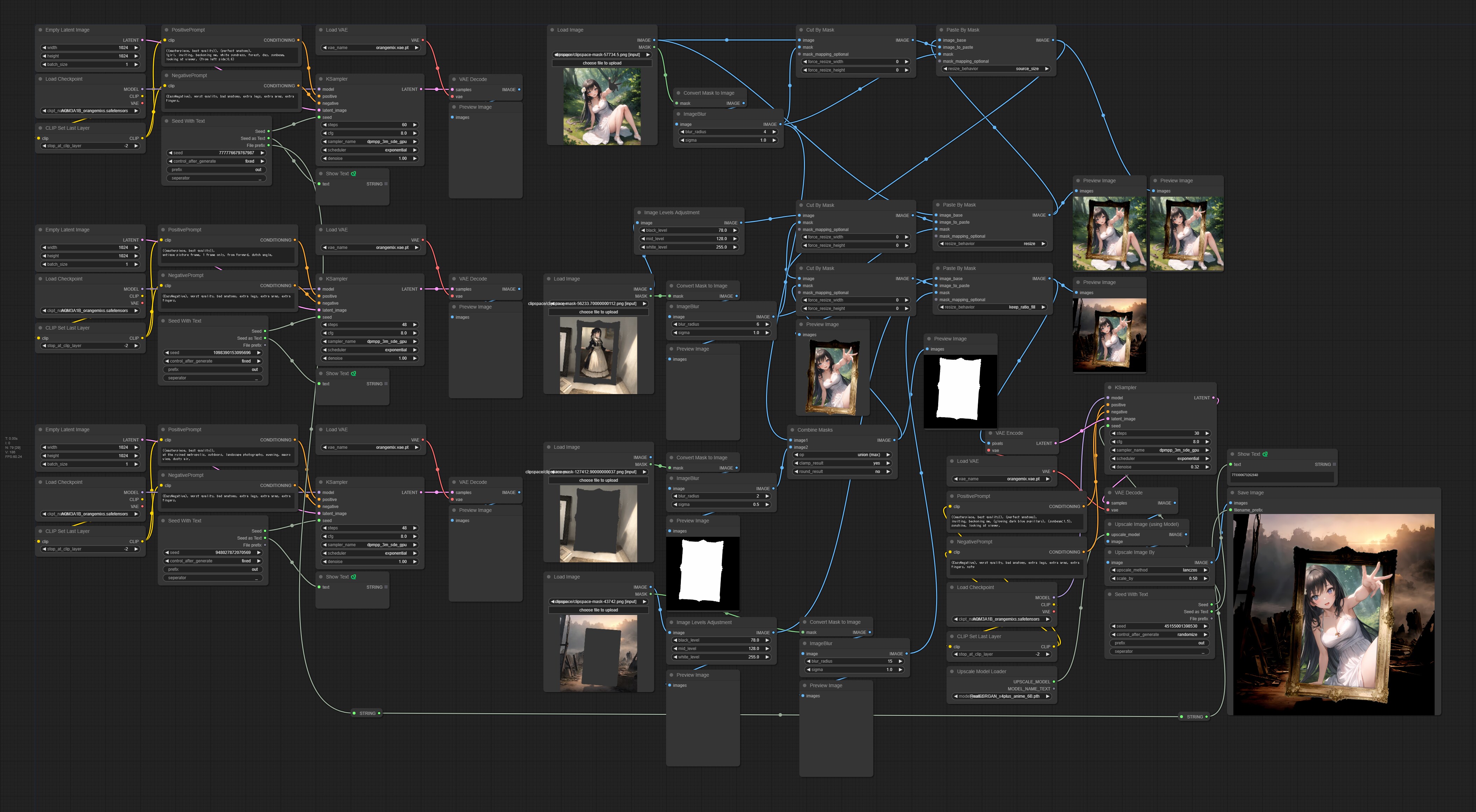Open the op union (max) dropdown
This screenshot has height=812, width=1476.
click(x=842, y=454)
